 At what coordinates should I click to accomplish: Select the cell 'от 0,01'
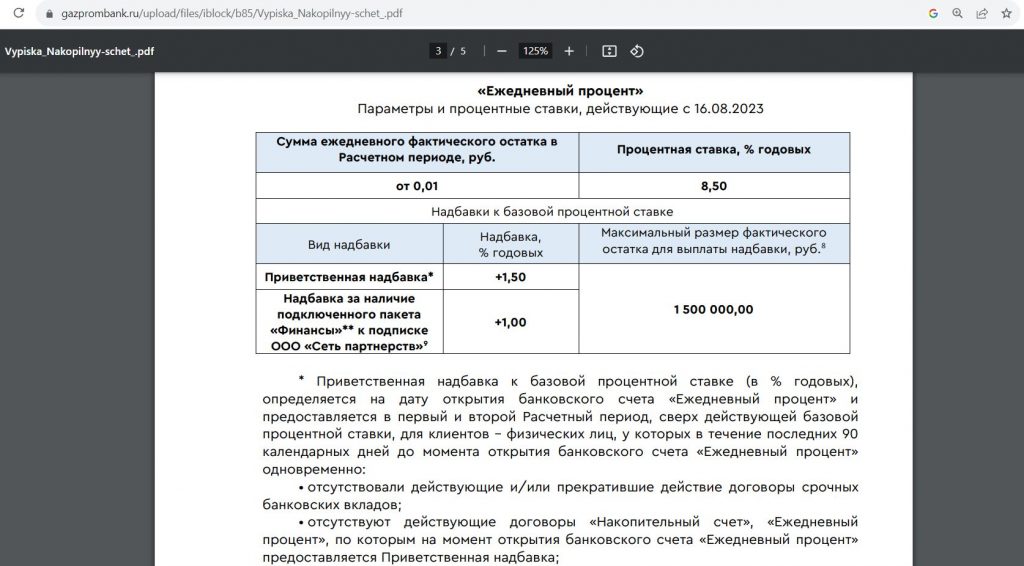click(x=417, y=186)
